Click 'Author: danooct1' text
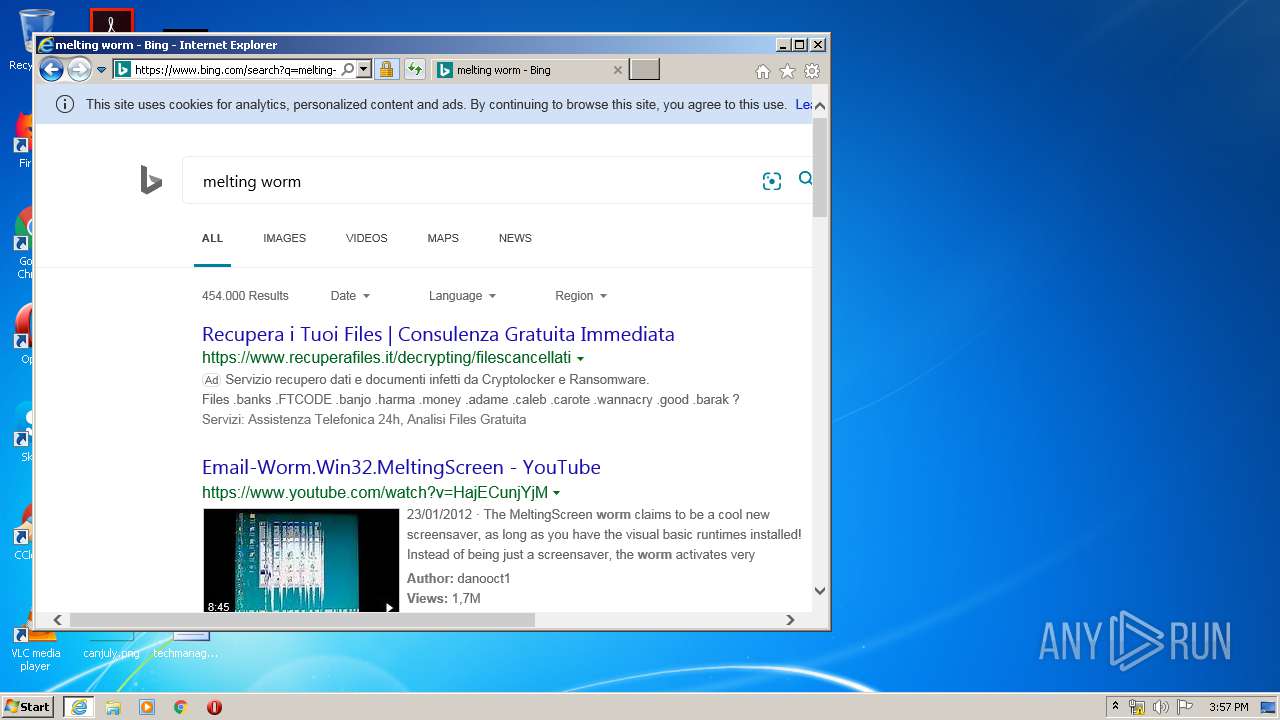 (458, 579)
